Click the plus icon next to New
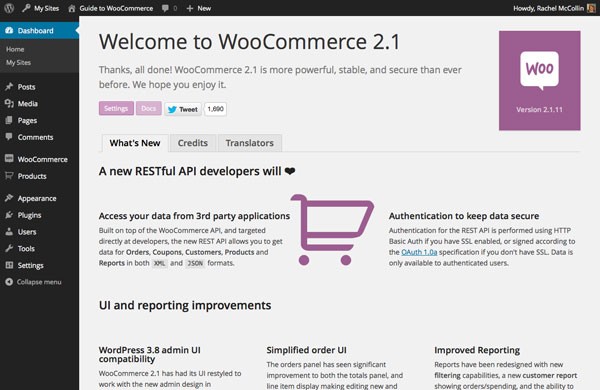This screenshot has height=390, width=600. pyautogui.click(x=190, y=8)
